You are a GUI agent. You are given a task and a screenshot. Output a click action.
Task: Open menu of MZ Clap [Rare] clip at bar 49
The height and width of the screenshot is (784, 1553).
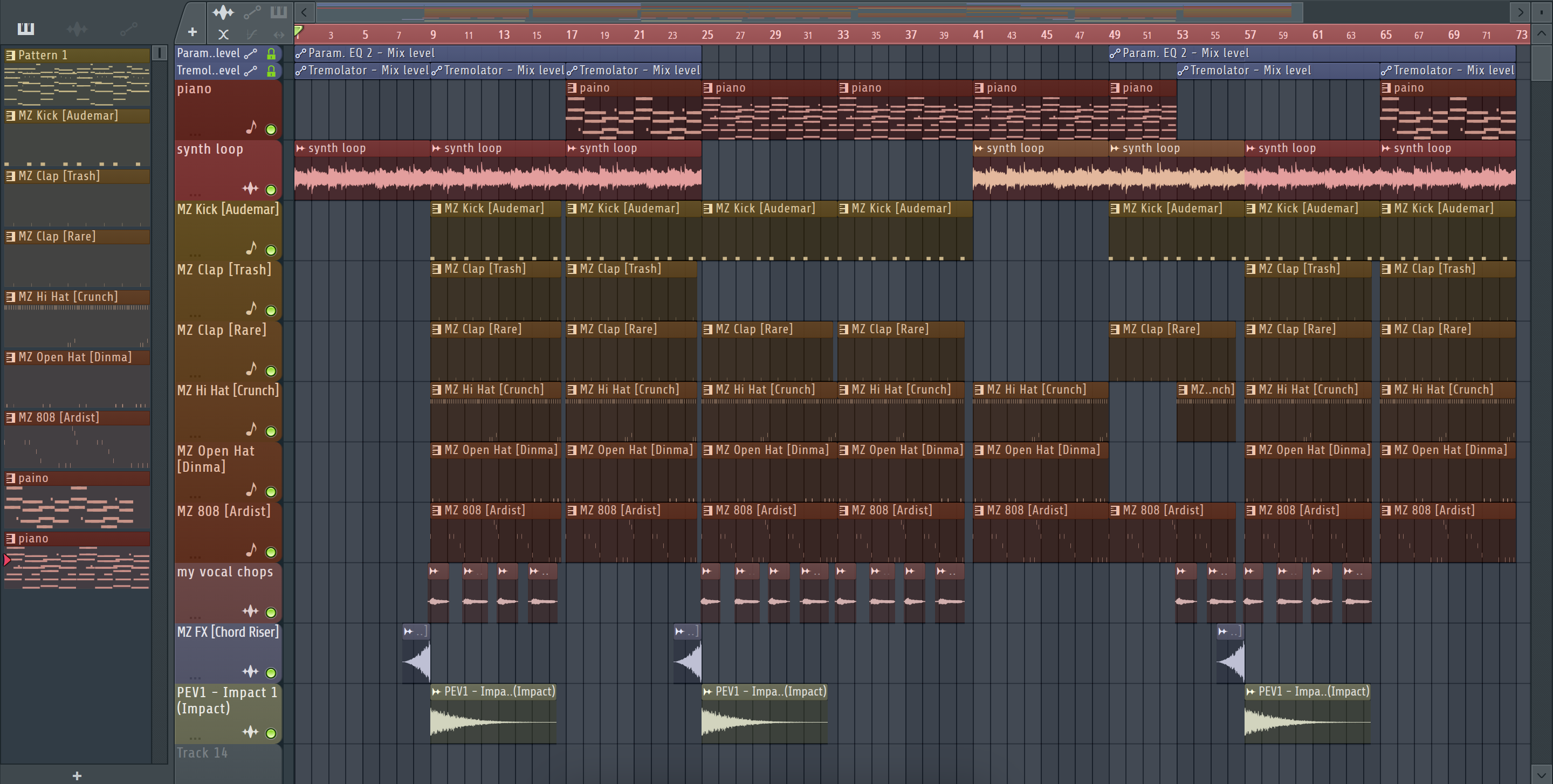click(1115, 329)
